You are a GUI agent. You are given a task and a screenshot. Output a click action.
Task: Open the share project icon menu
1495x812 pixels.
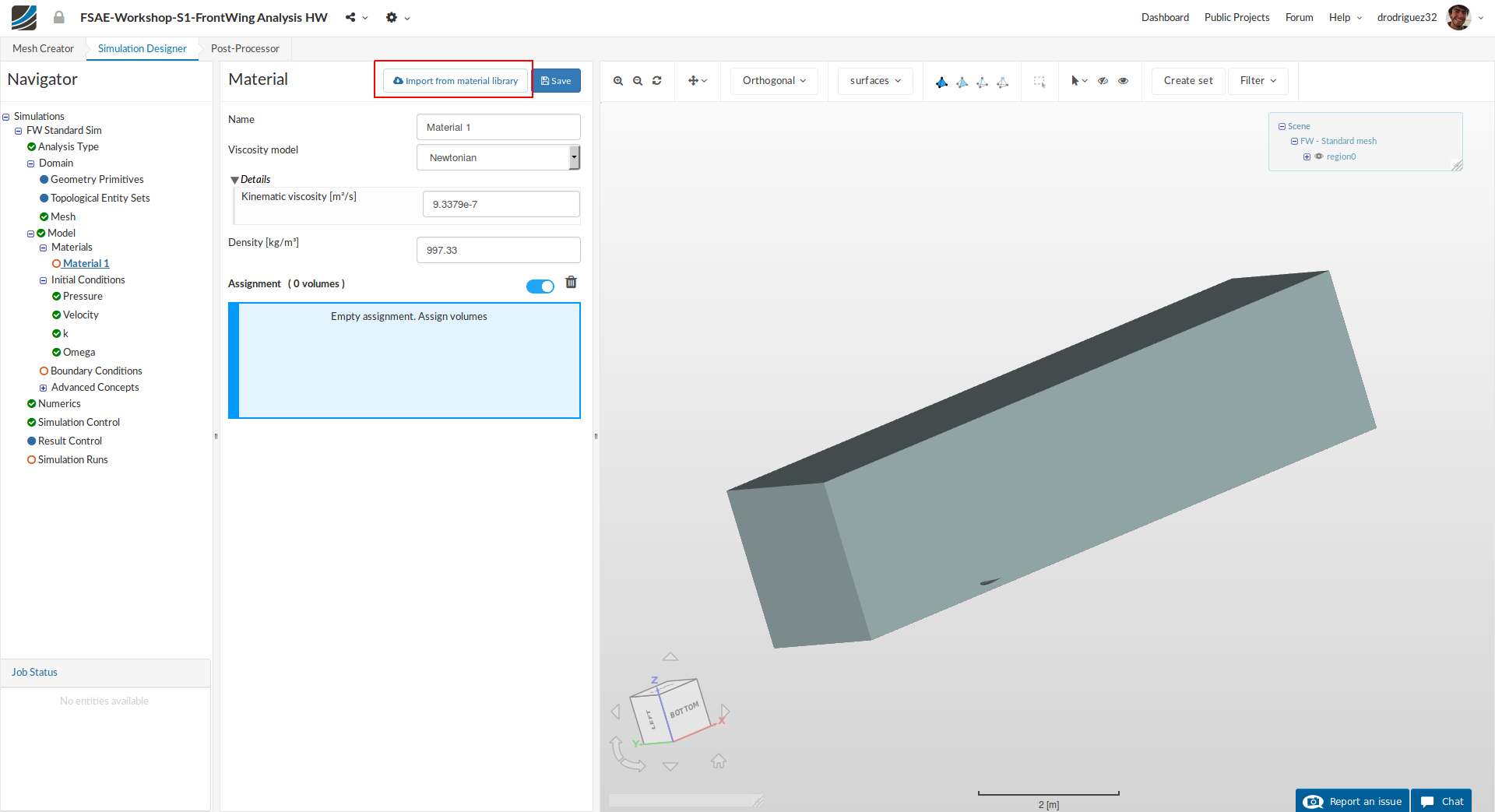point(351,17)
